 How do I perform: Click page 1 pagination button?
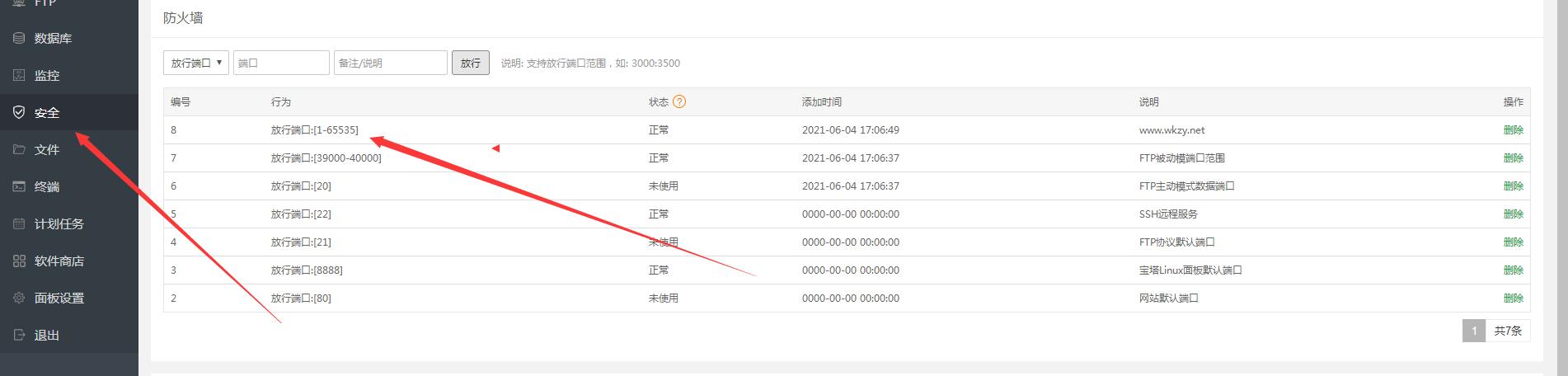[x=1473, y=331]
